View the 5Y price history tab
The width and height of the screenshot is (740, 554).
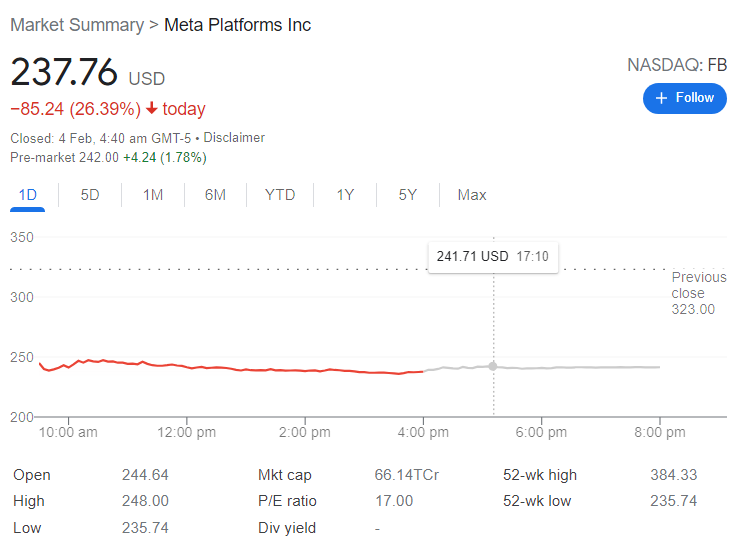click(x=407, y=195)
